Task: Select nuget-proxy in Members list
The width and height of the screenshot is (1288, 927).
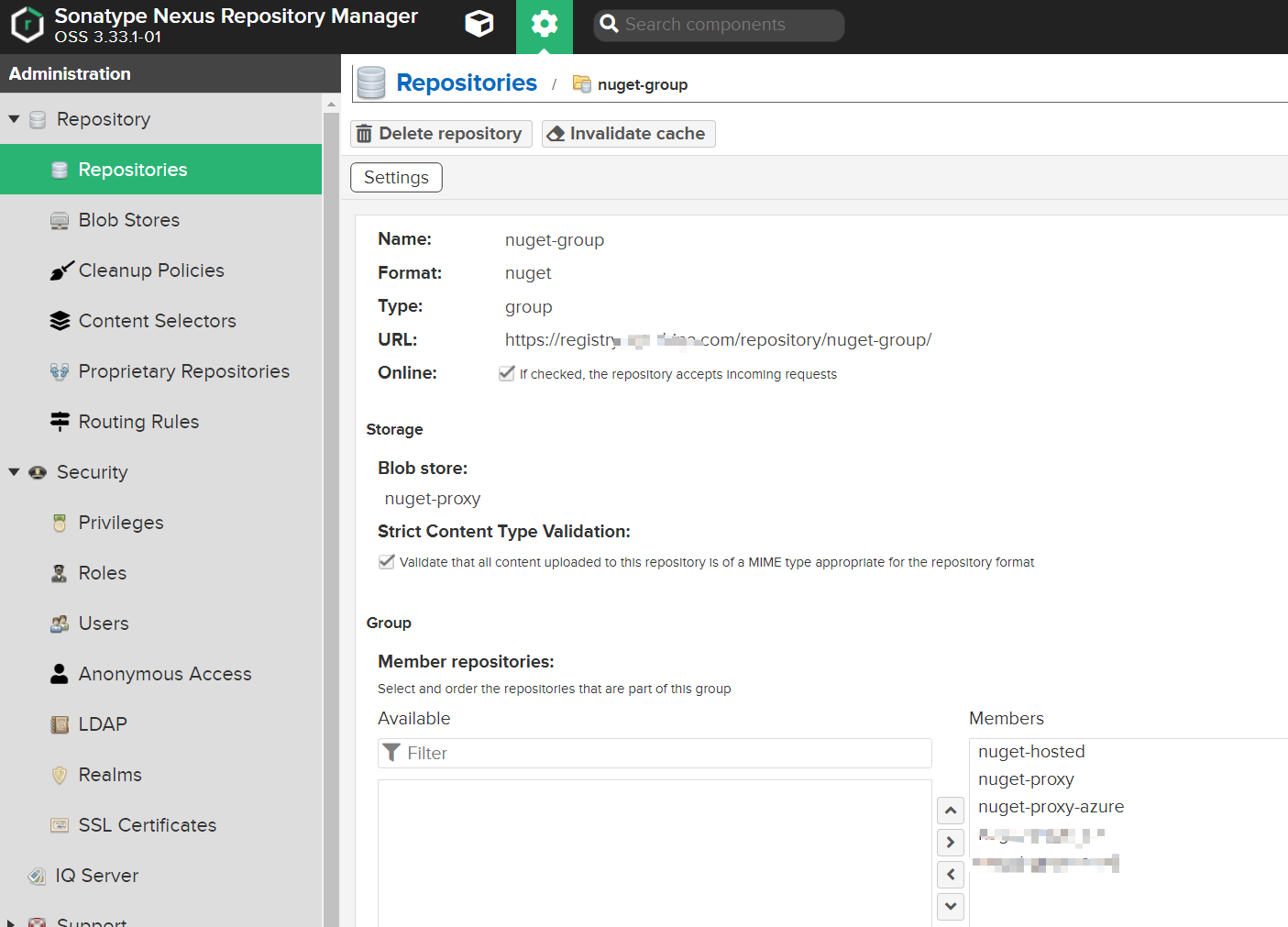Action: click(1026, 779)
